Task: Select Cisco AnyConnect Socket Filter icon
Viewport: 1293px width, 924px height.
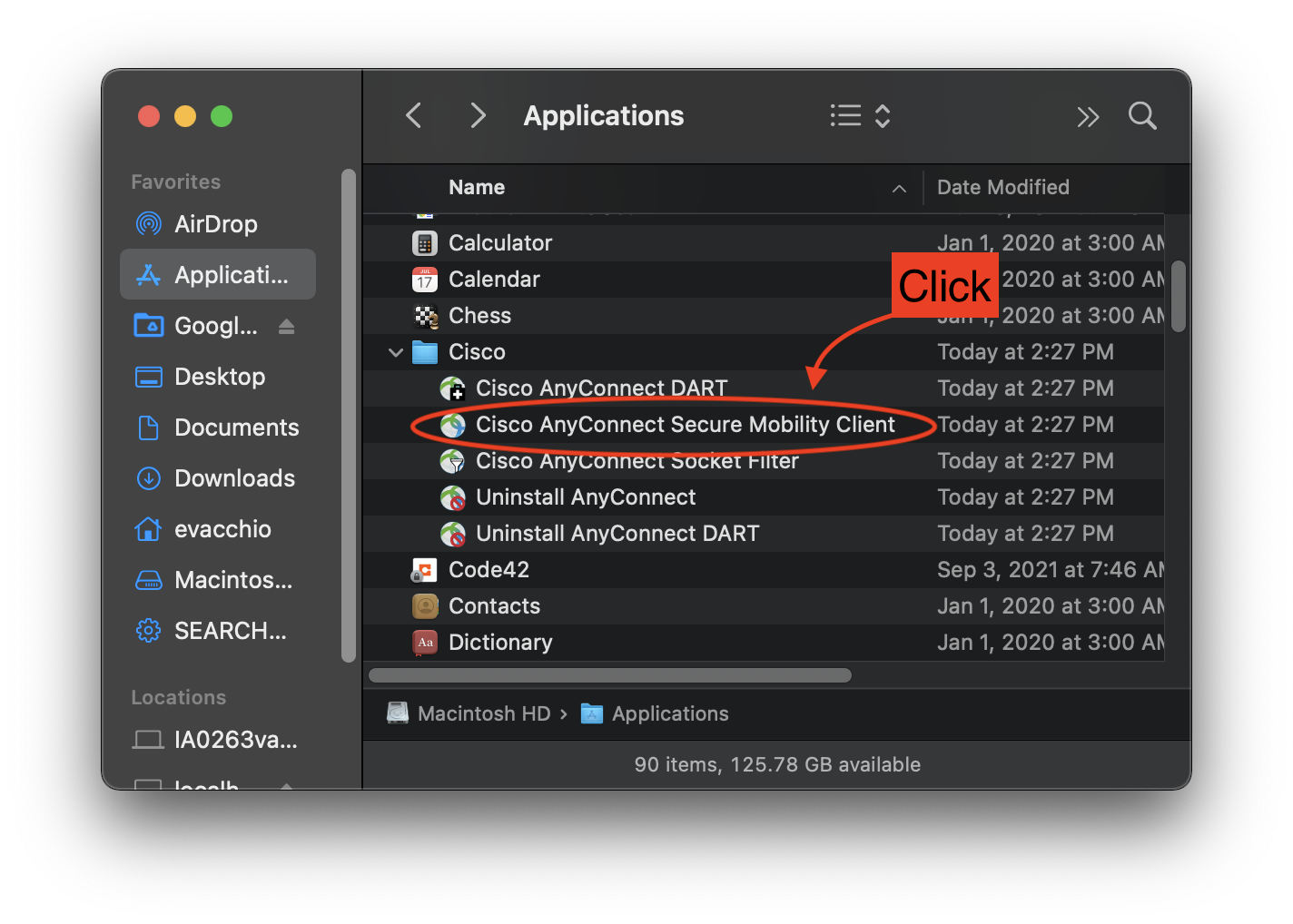Action: (x=452, y=461)
